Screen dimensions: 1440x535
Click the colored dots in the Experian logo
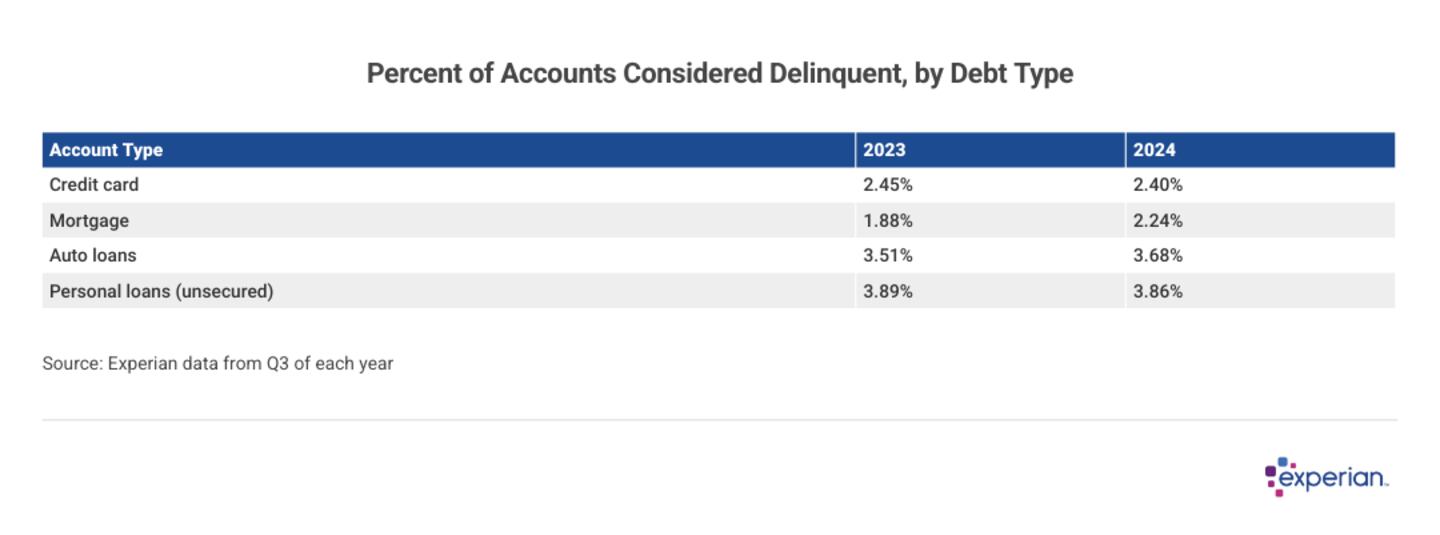pos(1277,476)
